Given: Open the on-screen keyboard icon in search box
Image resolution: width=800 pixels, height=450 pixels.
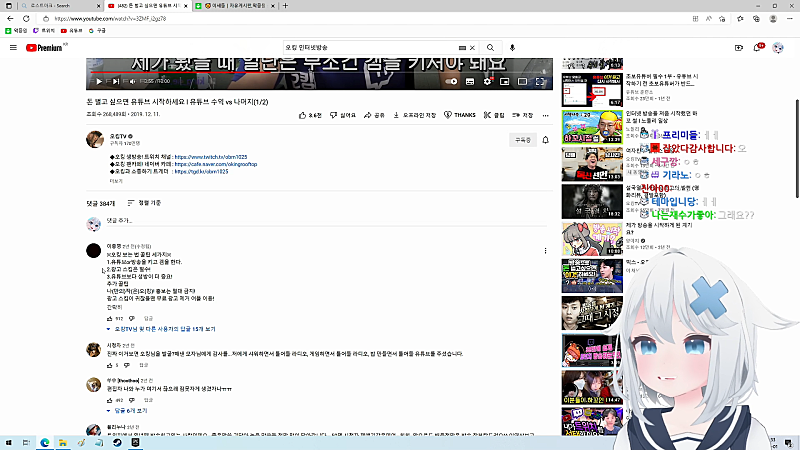Looking at the screenshot, I should [462, 47].
